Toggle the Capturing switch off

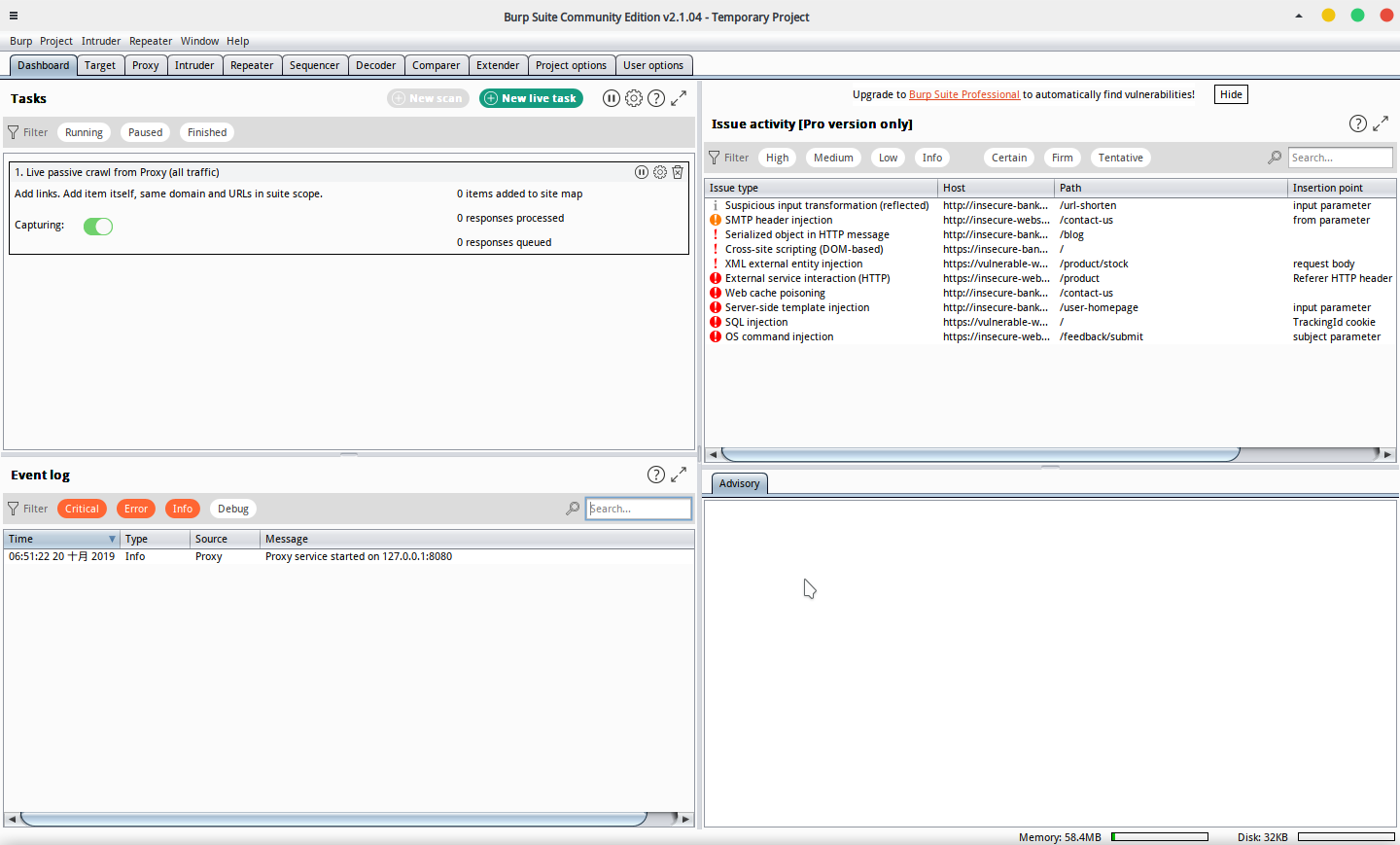[98, 227]
